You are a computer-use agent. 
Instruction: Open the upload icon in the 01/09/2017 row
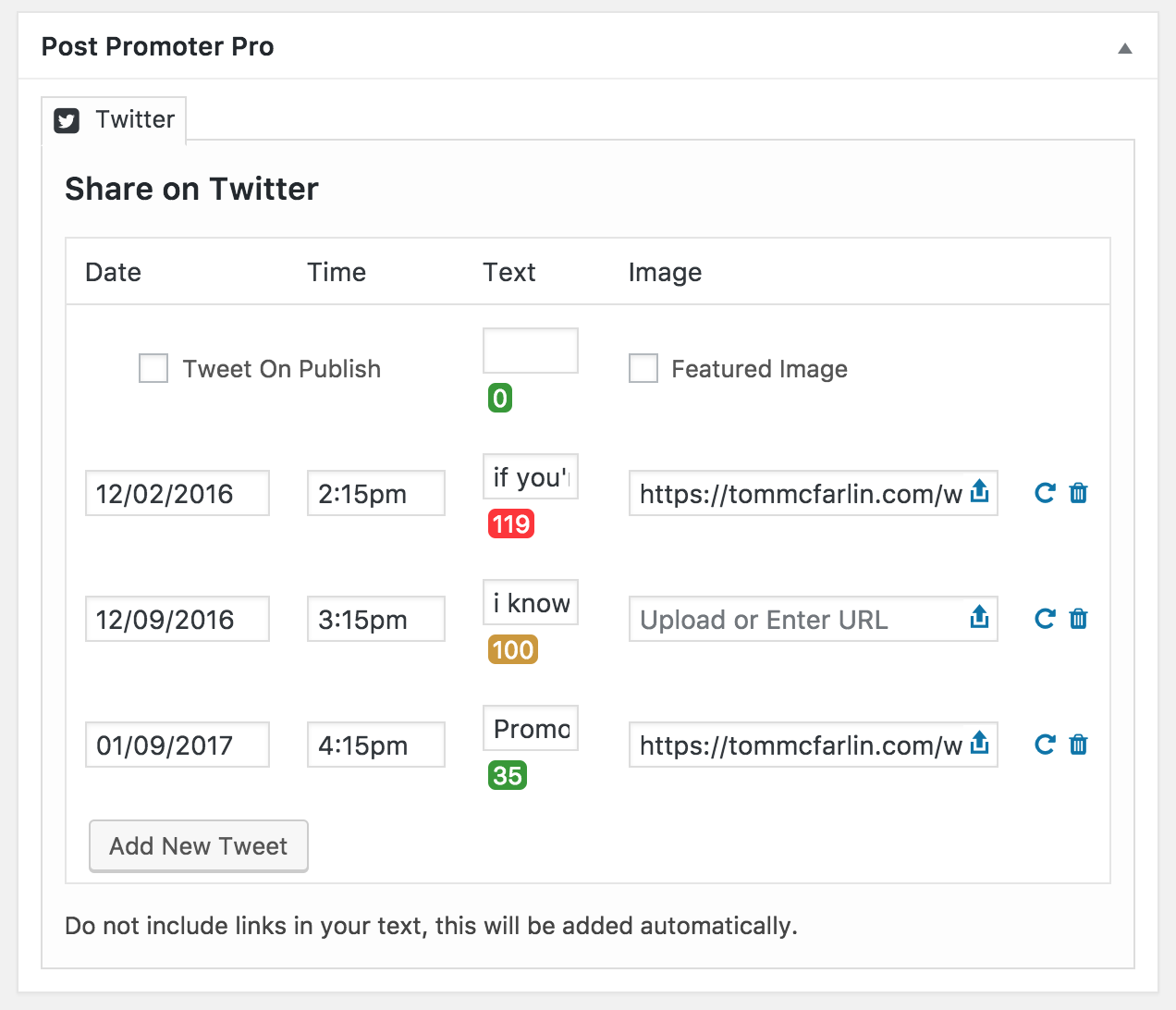point(979,745)
